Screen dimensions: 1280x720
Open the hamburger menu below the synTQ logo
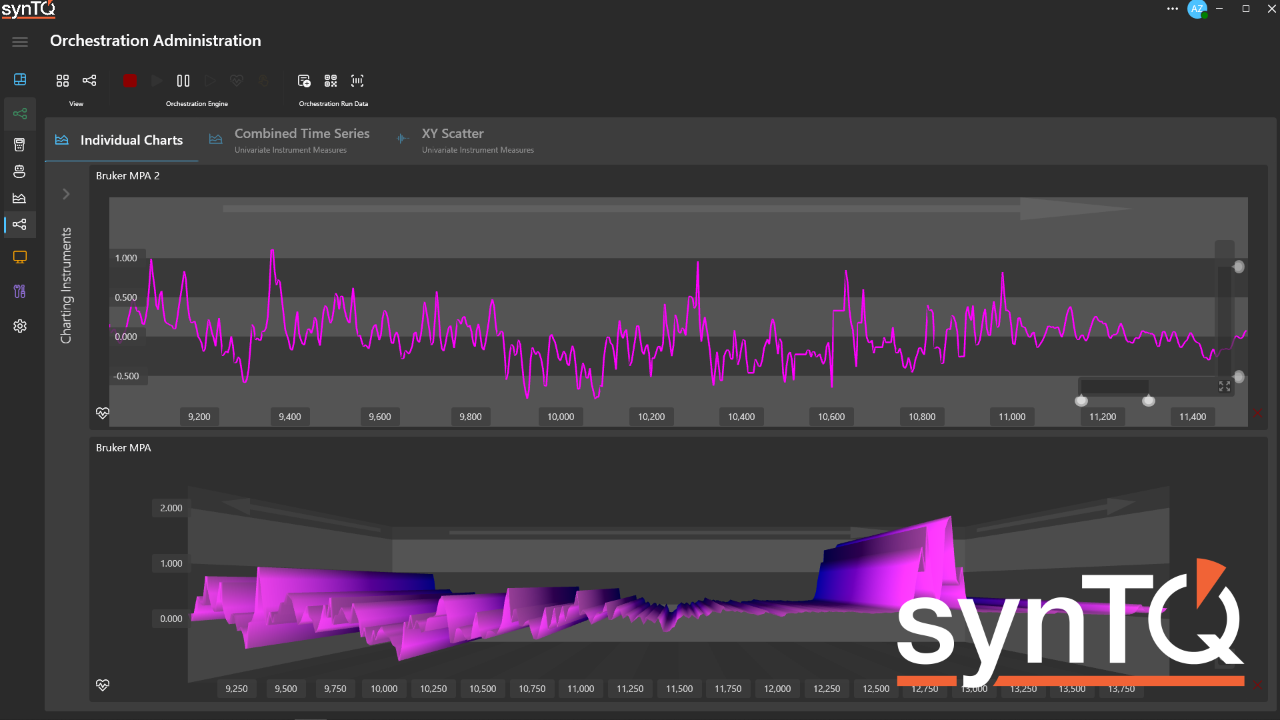tap(19, 42)
